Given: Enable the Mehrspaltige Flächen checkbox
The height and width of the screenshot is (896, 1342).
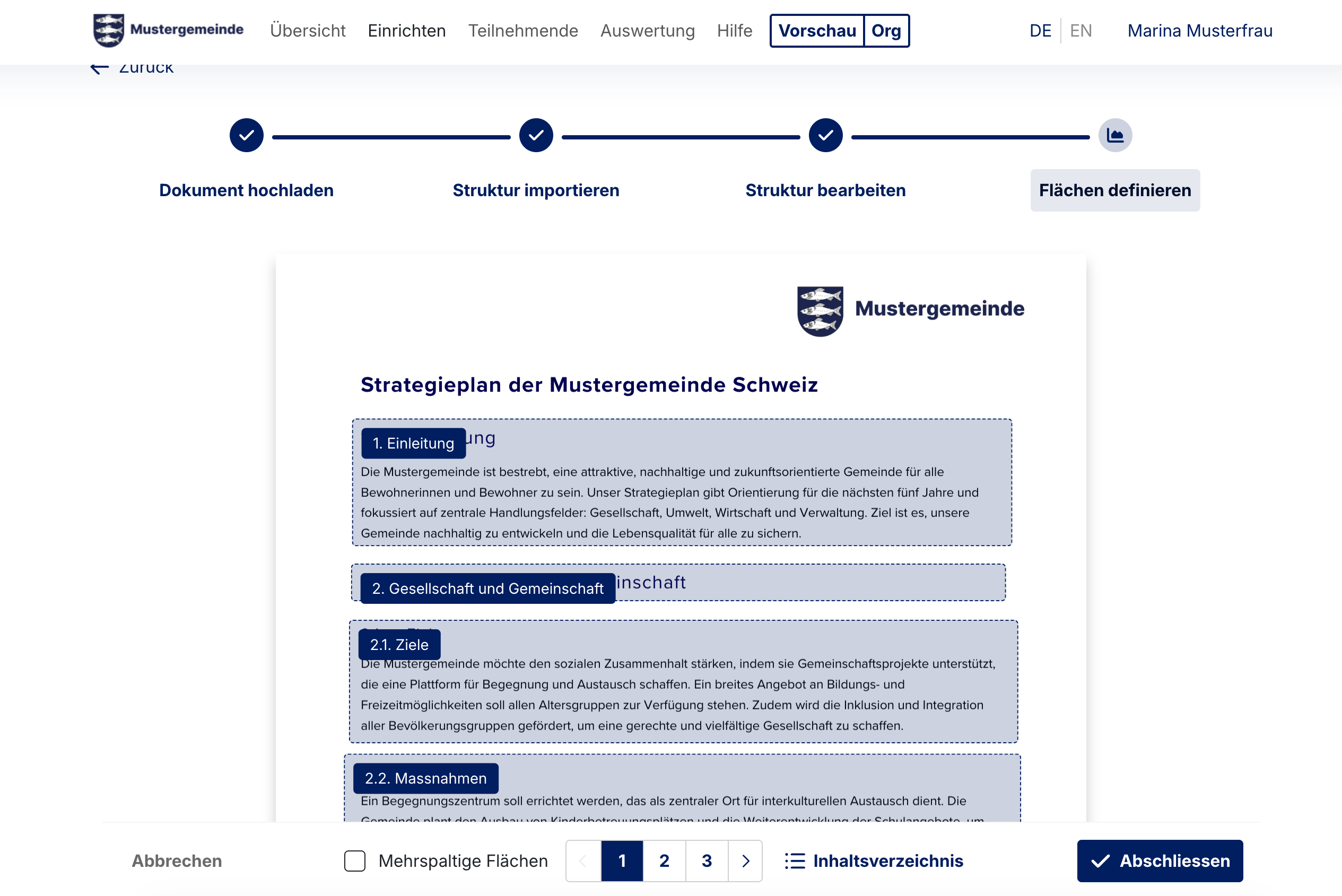Looking at the screenshot, I should [354, 860].
